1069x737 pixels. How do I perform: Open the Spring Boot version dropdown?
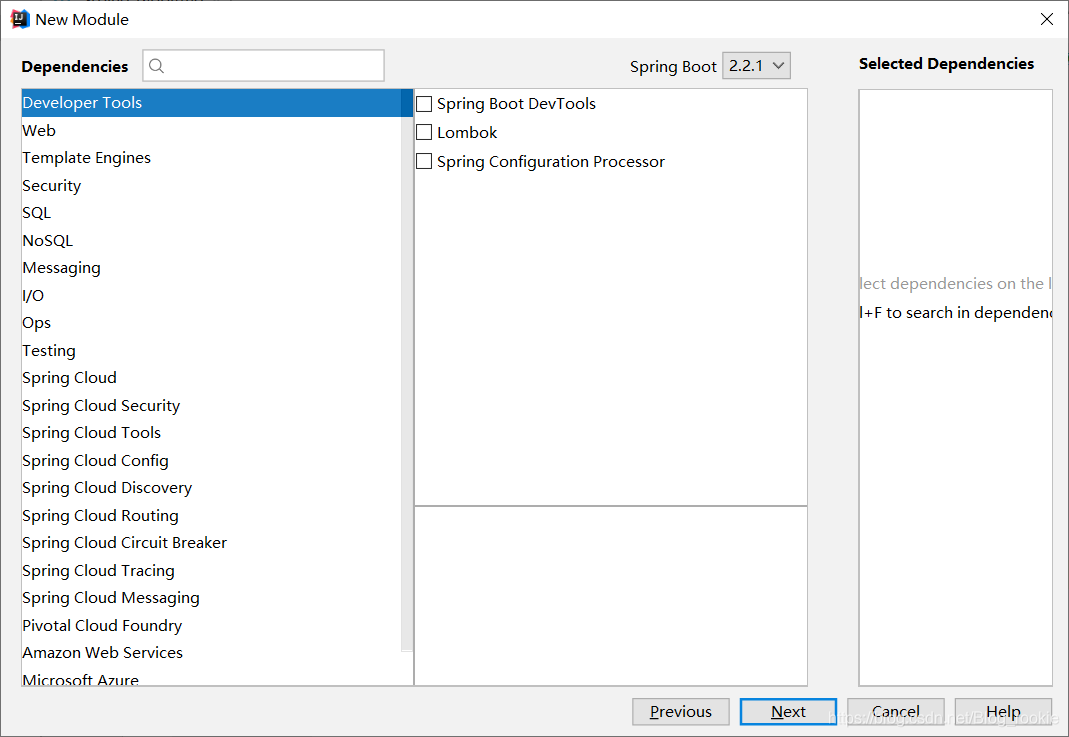(756, 65)
